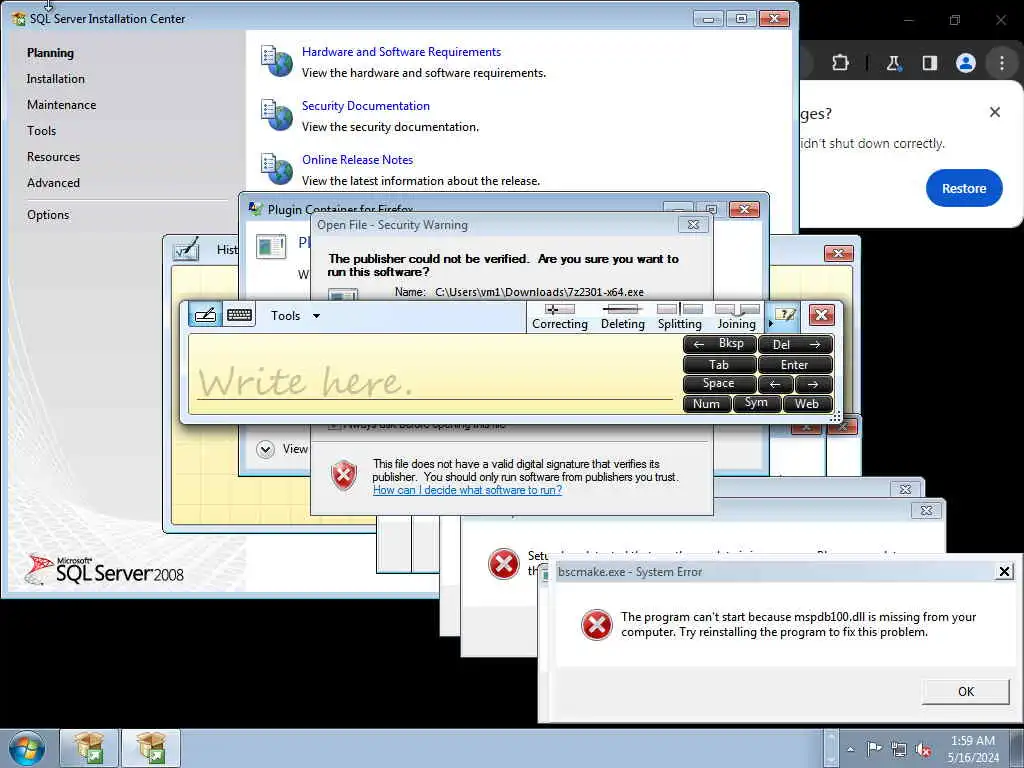
Task: Open the Web shortcuts pad
Action: [807, 404]
